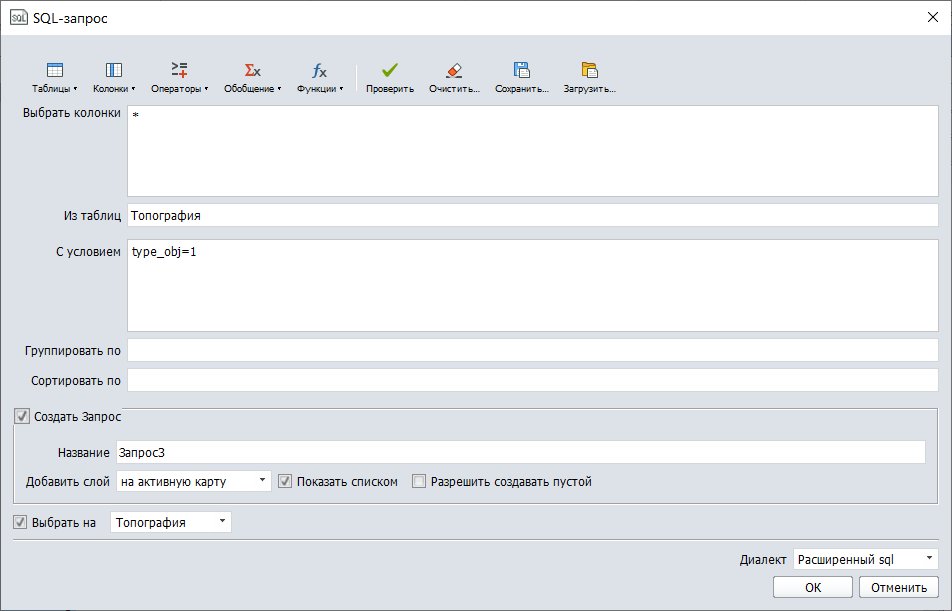Image resolution: width=952 pixels, height=611 pixels.
Task: Click the Группировать по input field
Action: pos(532,351)
